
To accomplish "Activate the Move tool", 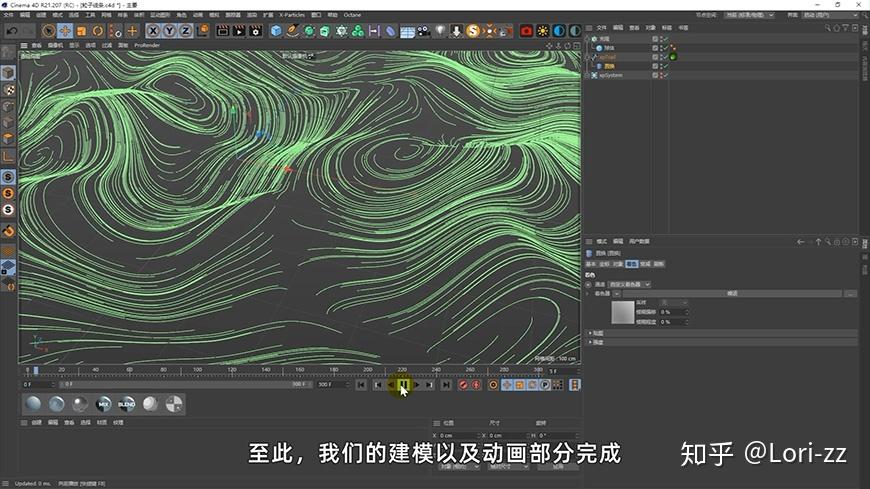I will (x=65, y=31).
